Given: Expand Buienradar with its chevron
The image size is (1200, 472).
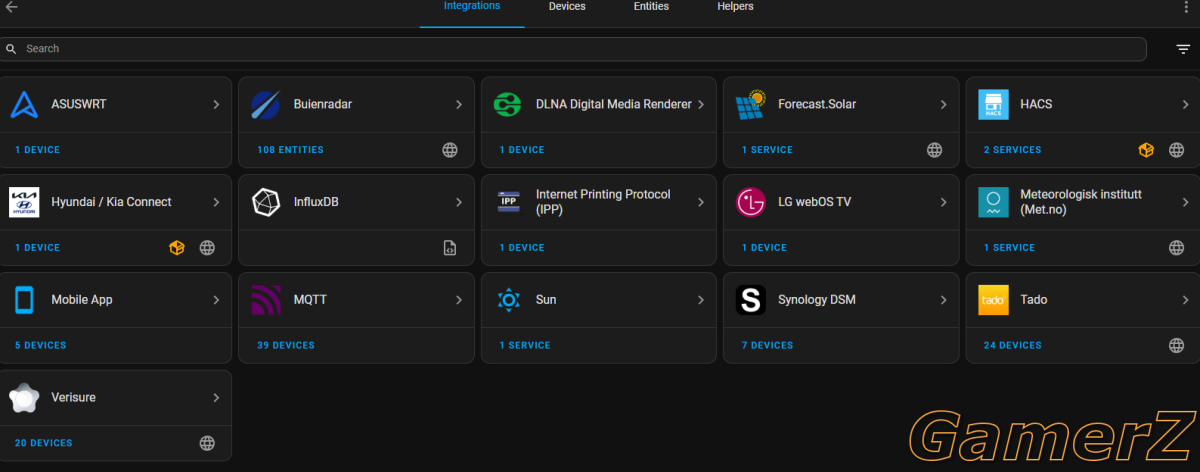Looking at the screenshot, I should 459,104.
